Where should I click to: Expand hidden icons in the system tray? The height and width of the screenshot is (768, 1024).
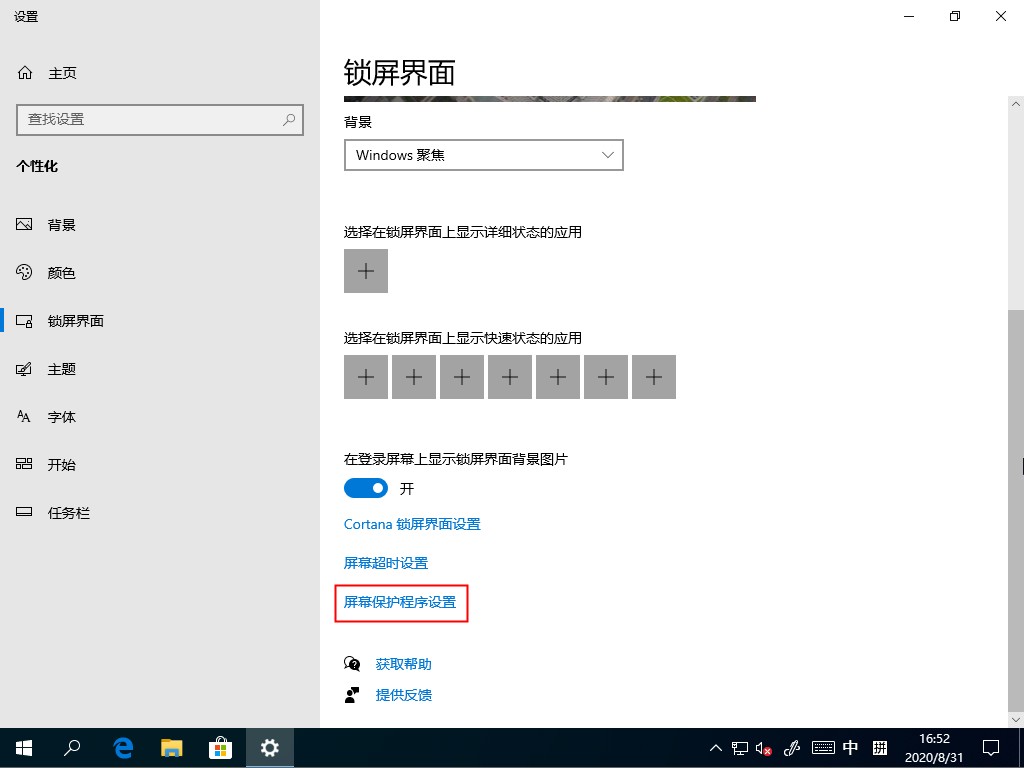[x=714, y=747]
